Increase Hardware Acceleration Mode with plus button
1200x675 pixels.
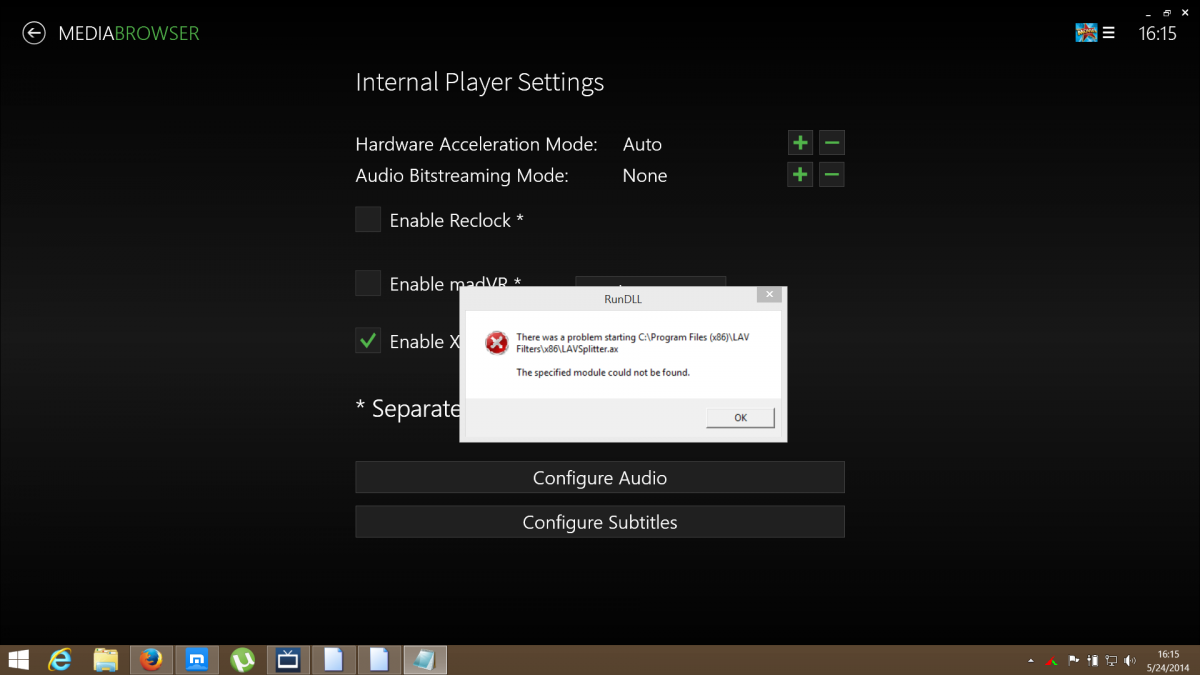800,143
